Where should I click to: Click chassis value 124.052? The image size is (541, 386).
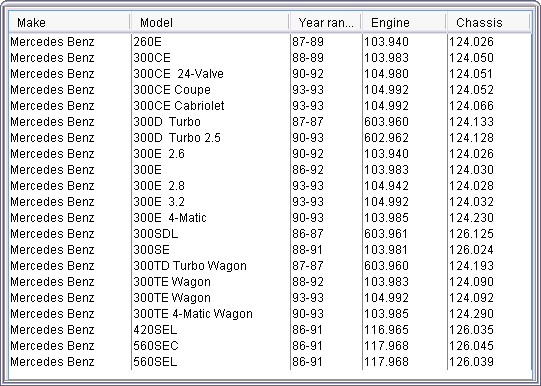coord(471,90)
